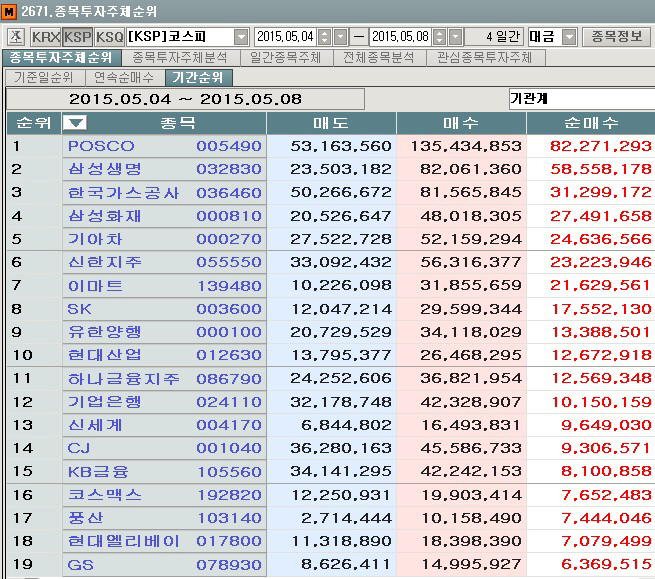The height and width of the screenshot is (579, 655).
Task: Select the CJ stock name
Action: 79,448
